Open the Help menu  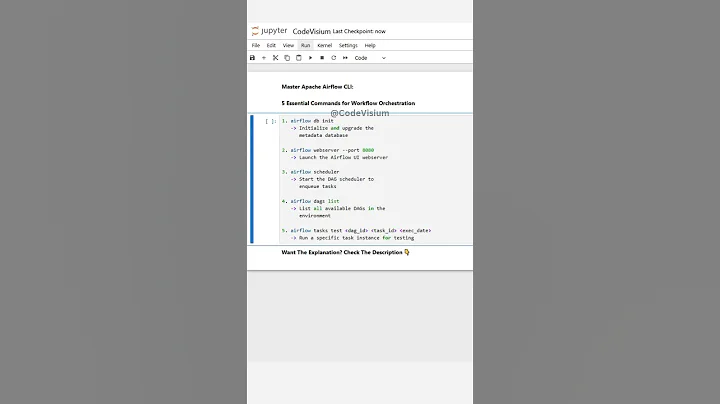(x=370, y=45)
